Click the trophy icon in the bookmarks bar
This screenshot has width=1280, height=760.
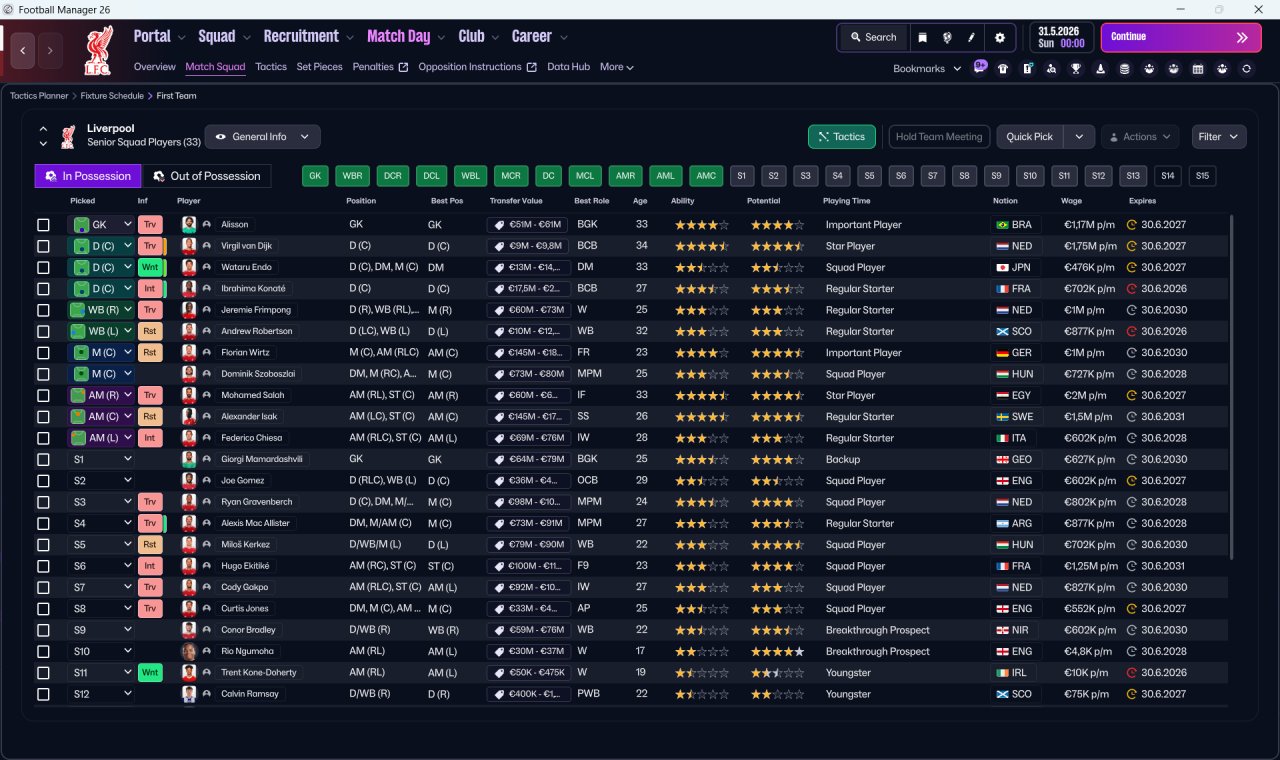point(1076,69)
